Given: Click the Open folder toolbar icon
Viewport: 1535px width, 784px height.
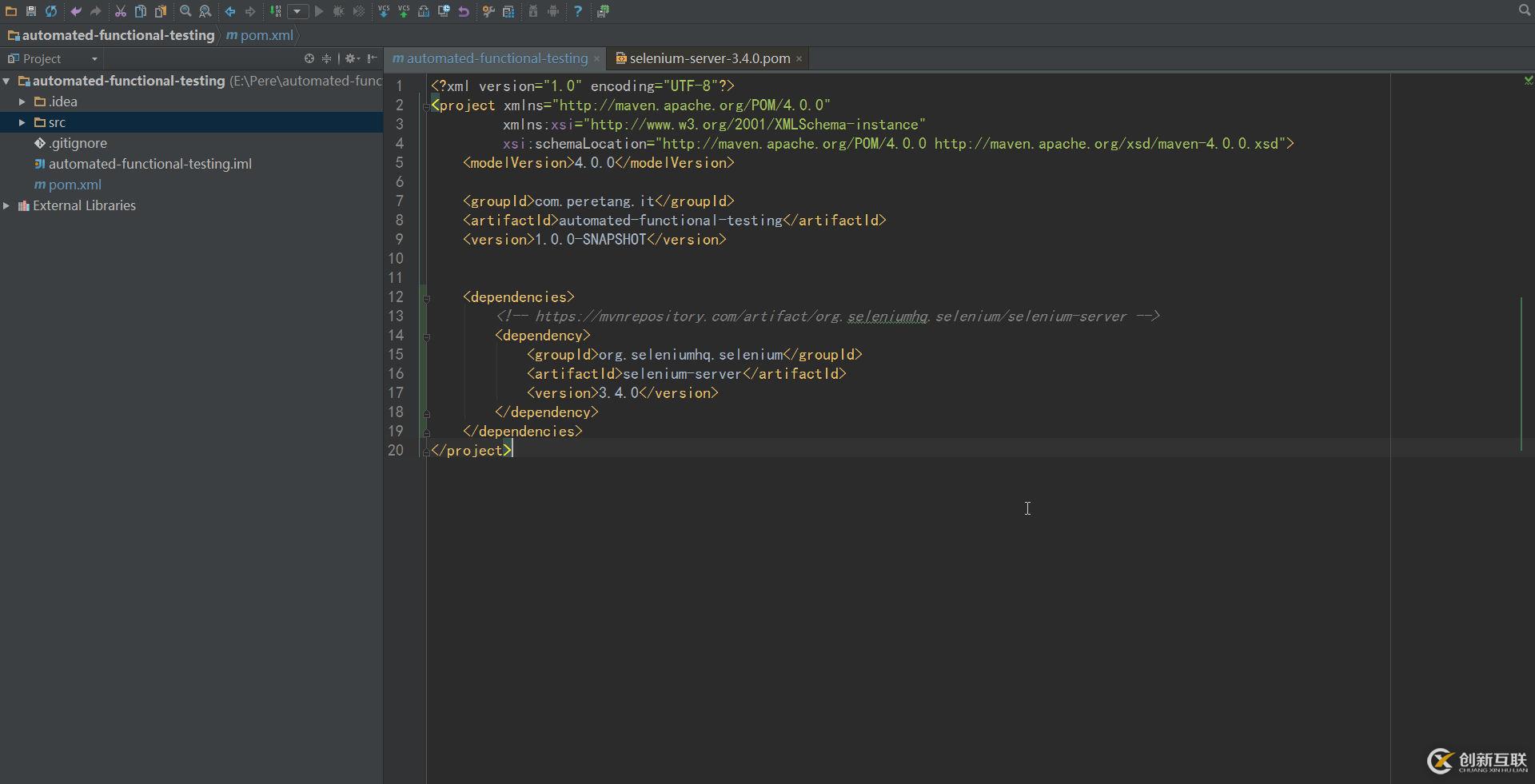Looking at the screenshot, I should coord(11,11).
